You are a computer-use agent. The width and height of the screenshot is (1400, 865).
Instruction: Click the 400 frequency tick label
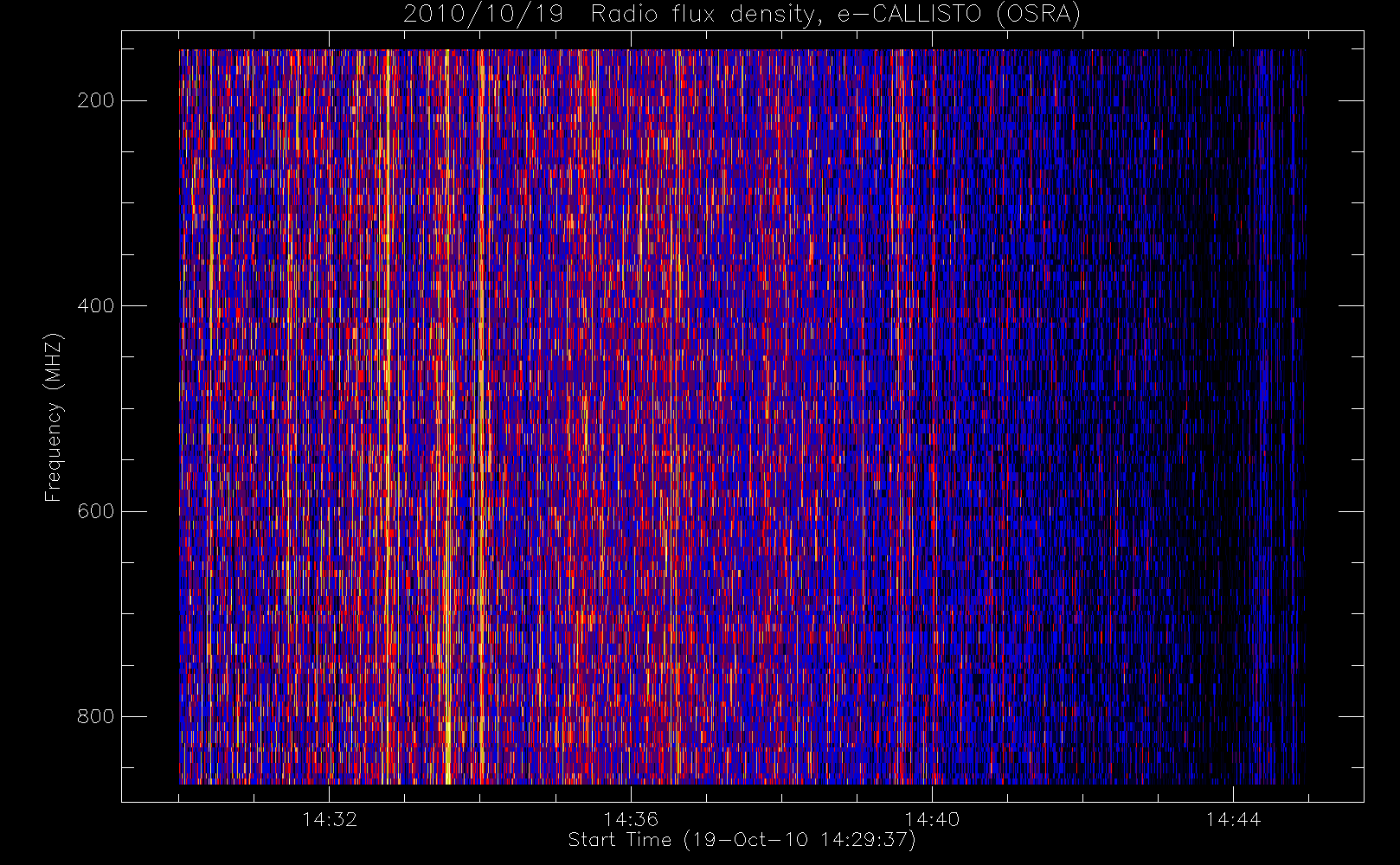tap(95, 305)
